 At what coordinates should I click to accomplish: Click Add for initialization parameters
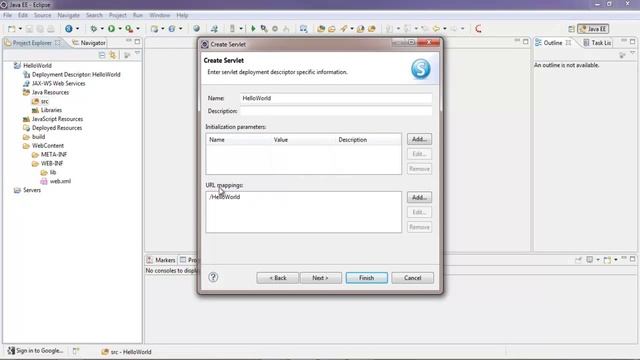419,139
